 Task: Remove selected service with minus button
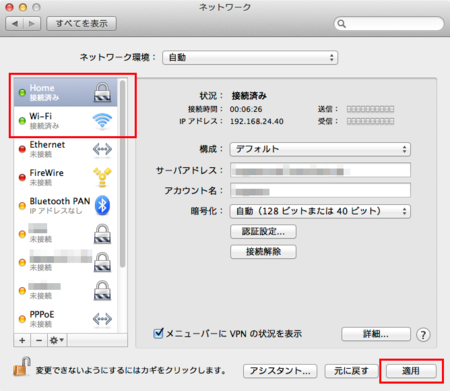[39, 340]
